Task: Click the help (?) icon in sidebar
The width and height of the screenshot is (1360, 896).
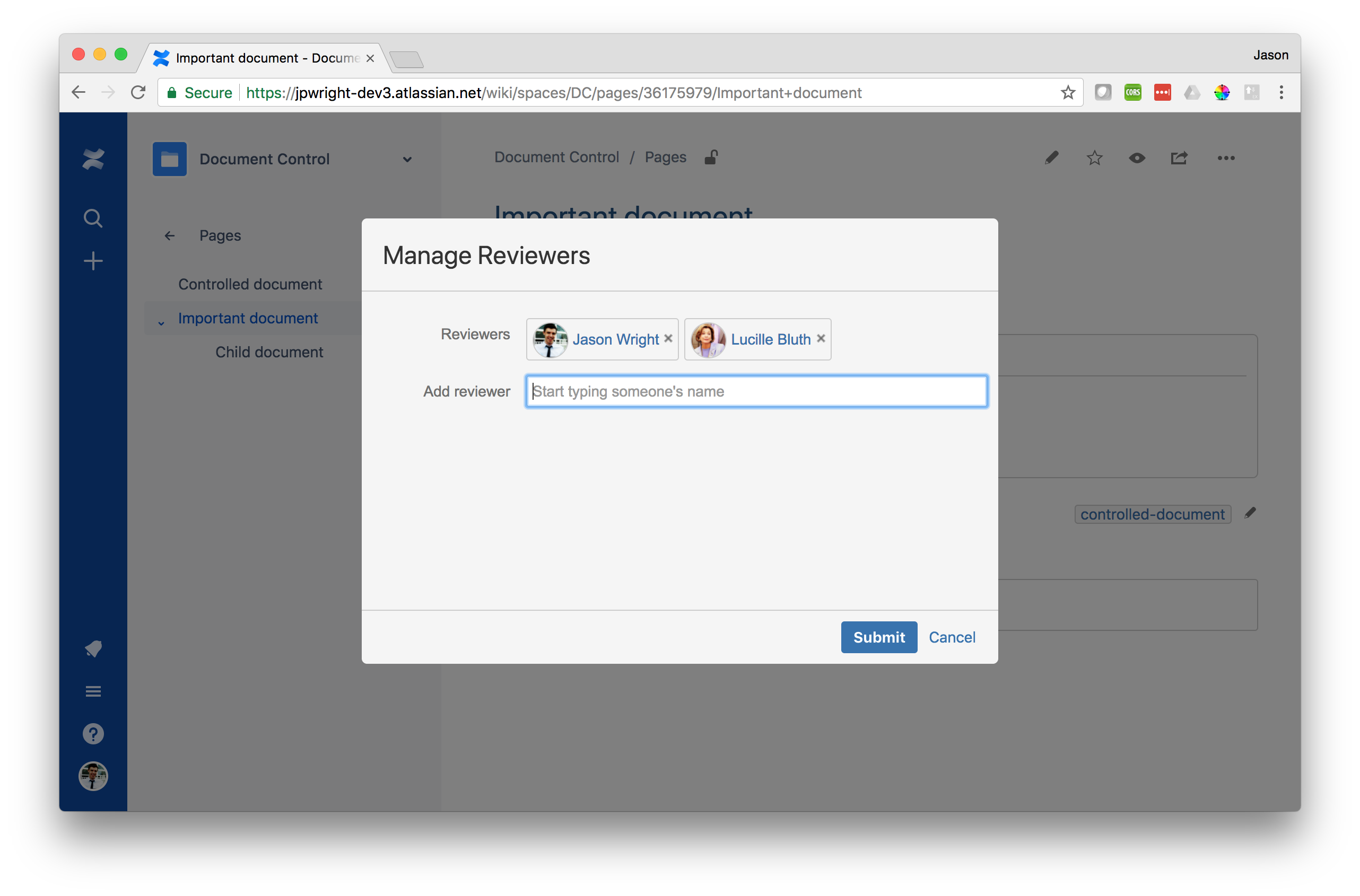Action: 92,733
